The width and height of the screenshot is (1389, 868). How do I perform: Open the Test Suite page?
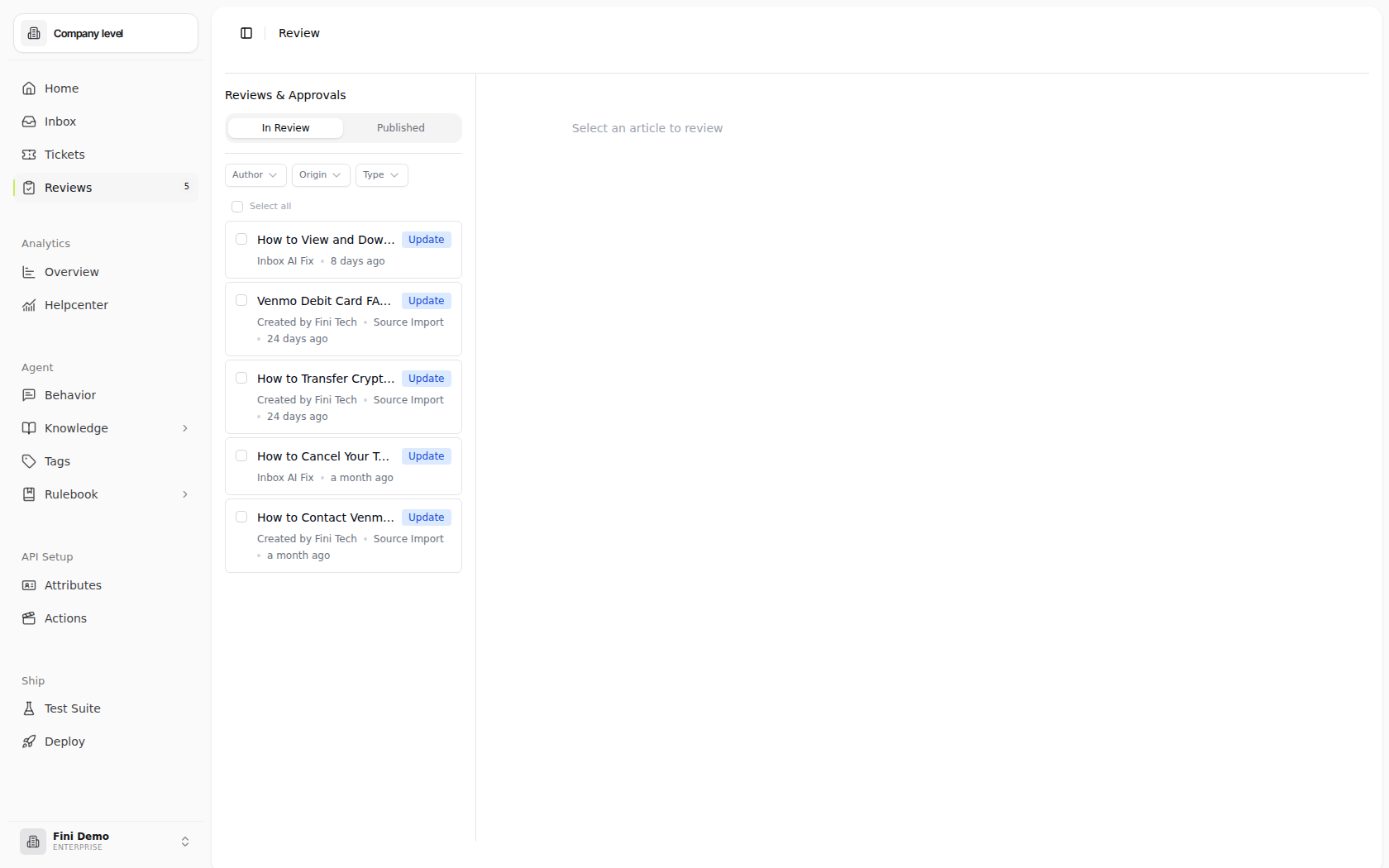[x=106, y=708]
